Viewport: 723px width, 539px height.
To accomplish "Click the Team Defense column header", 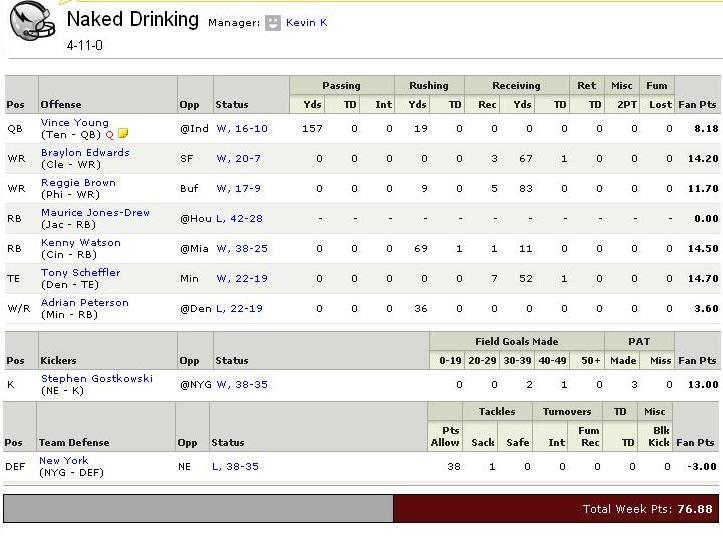I will (x=74, y=443).
